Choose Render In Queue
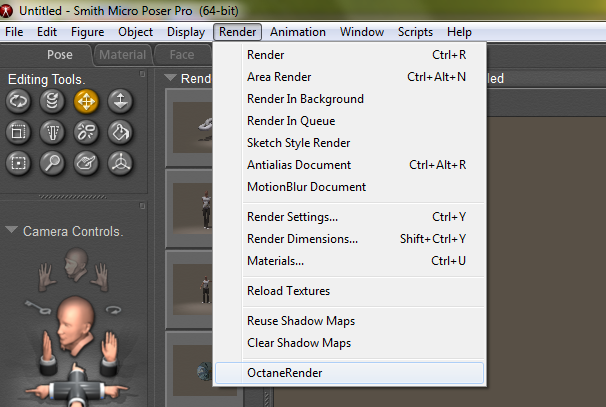Screen dimensions: 606x407 (349, 121)
